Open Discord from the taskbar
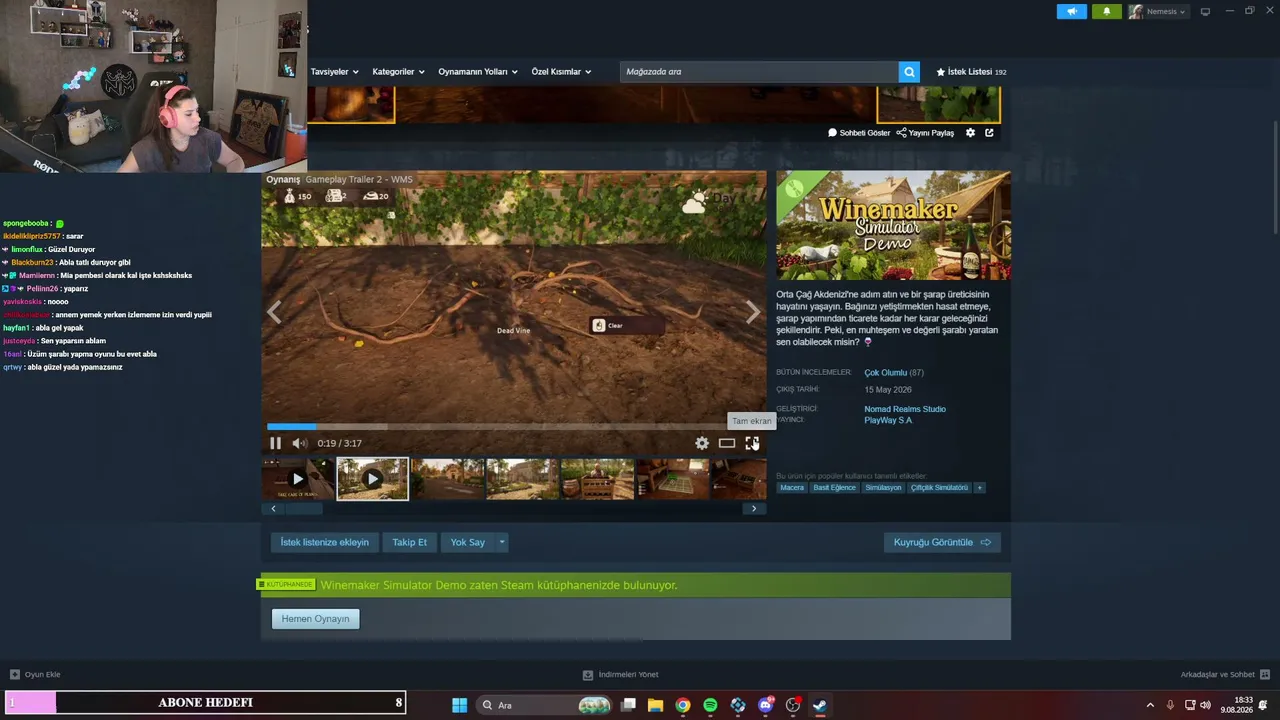Viewport: 1280px width, 720px height. point(765,705)
